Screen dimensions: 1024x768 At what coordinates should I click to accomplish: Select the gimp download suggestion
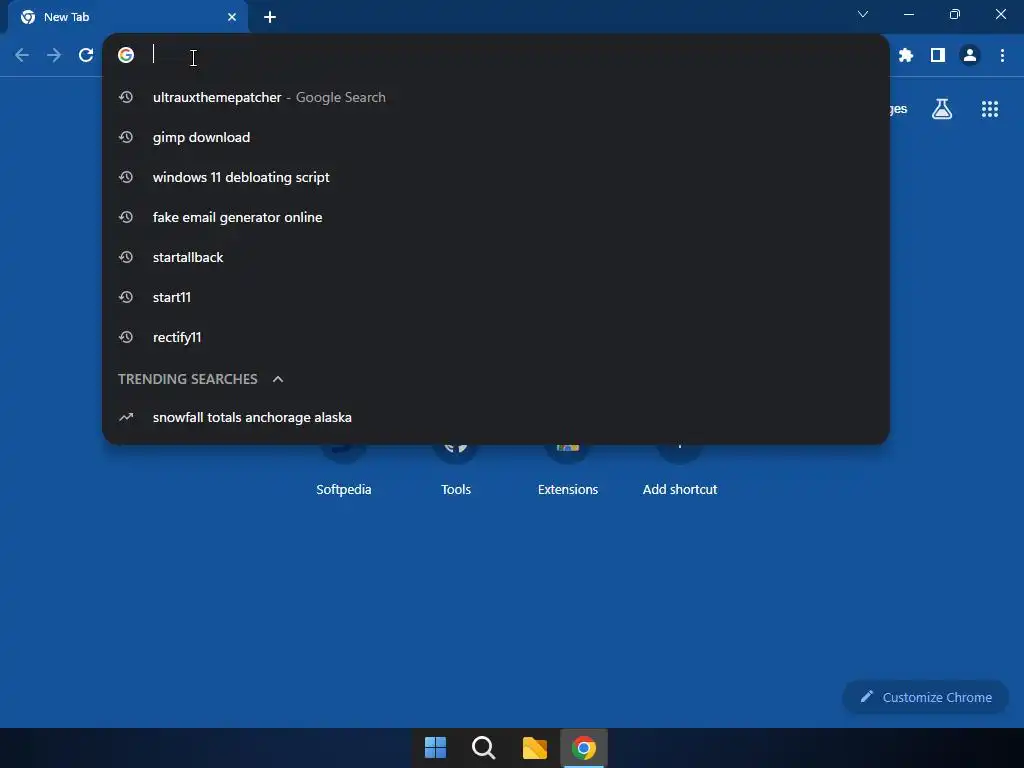click(x=496, y=137)
